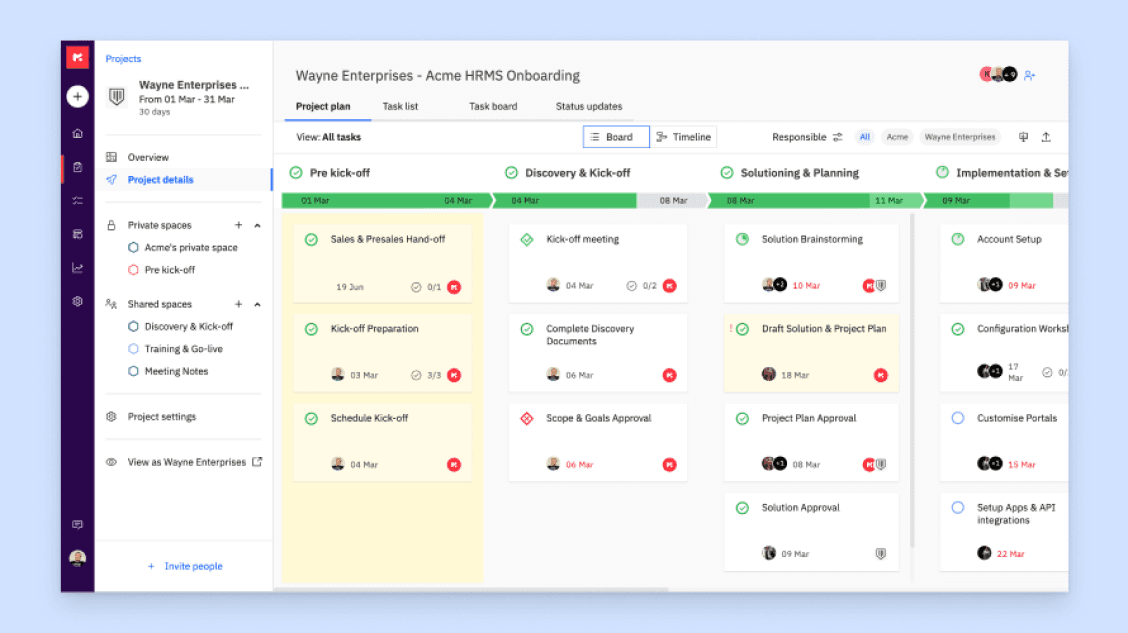Image resolution: width=1128 pixels, height=633 pixels.
Task: Click the red app logo icon
Action: pos(77,58)
